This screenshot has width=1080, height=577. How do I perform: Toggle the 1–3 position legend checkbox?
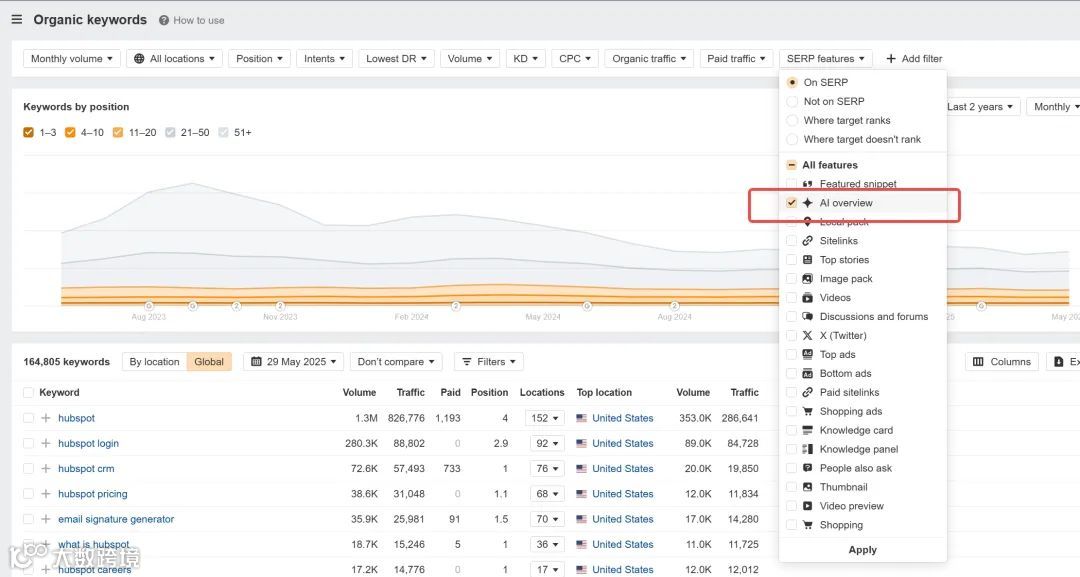pos(28,132)
